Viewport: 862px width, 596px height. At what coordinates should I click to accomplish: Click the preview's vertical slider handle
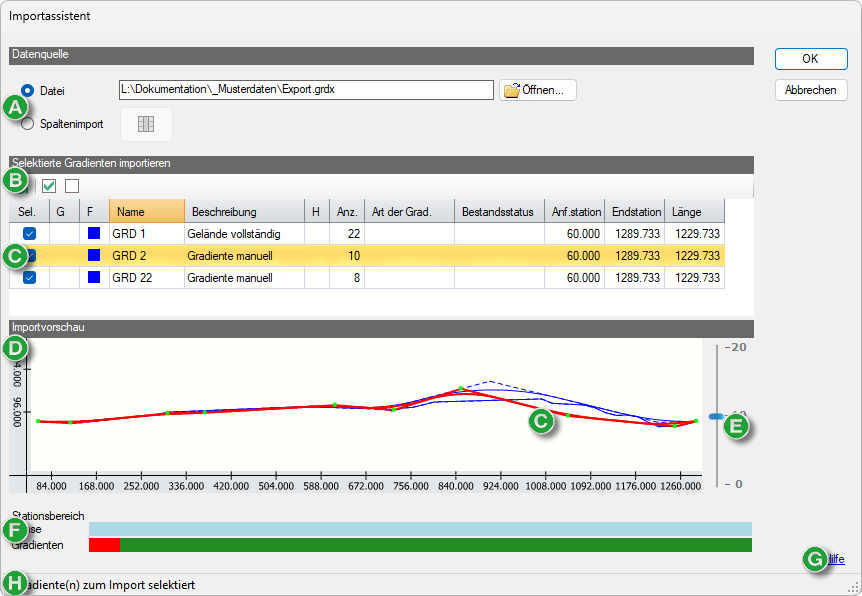tap(716, 417)
